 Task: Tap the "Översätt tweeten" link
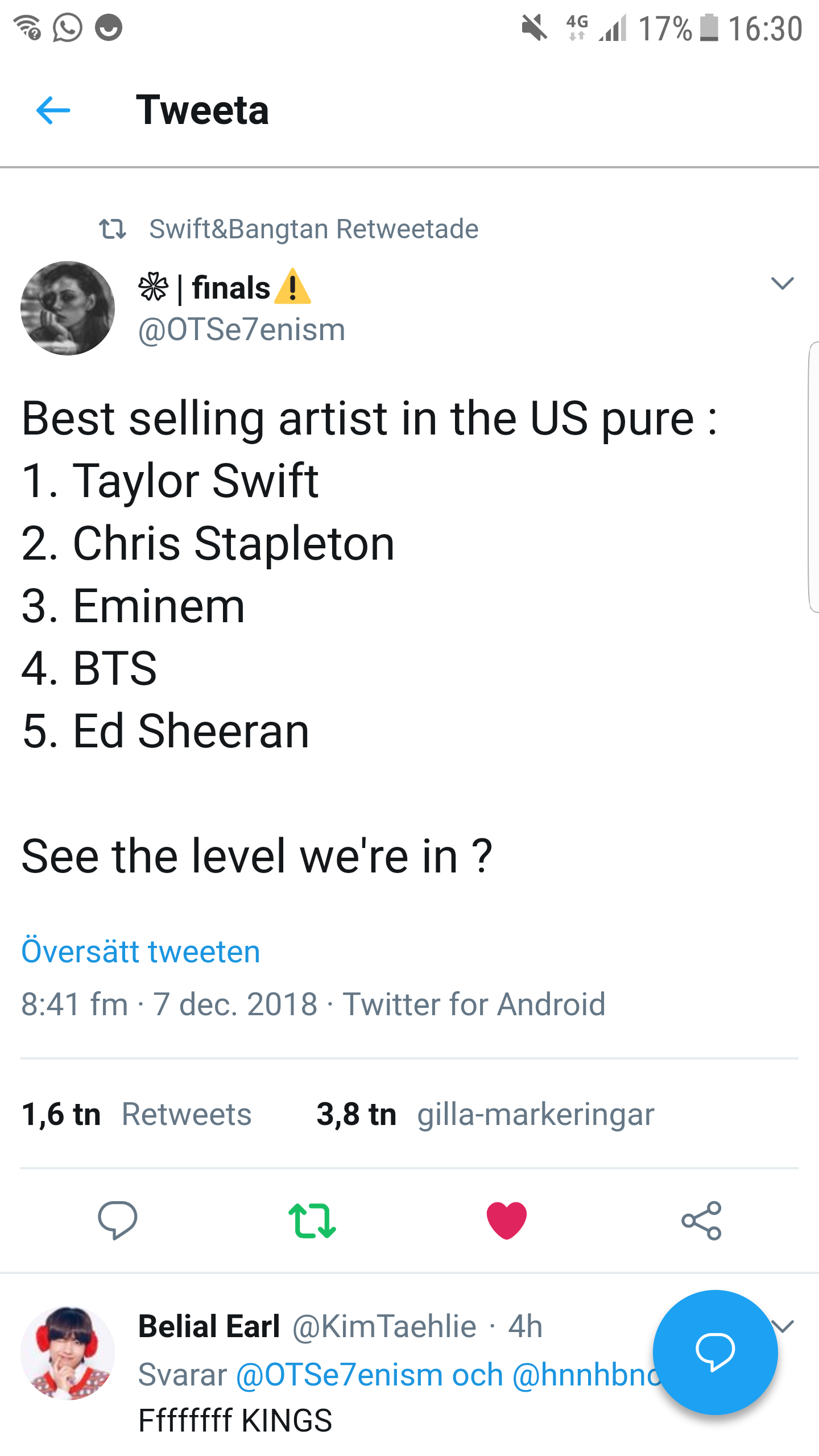(140, 952)
